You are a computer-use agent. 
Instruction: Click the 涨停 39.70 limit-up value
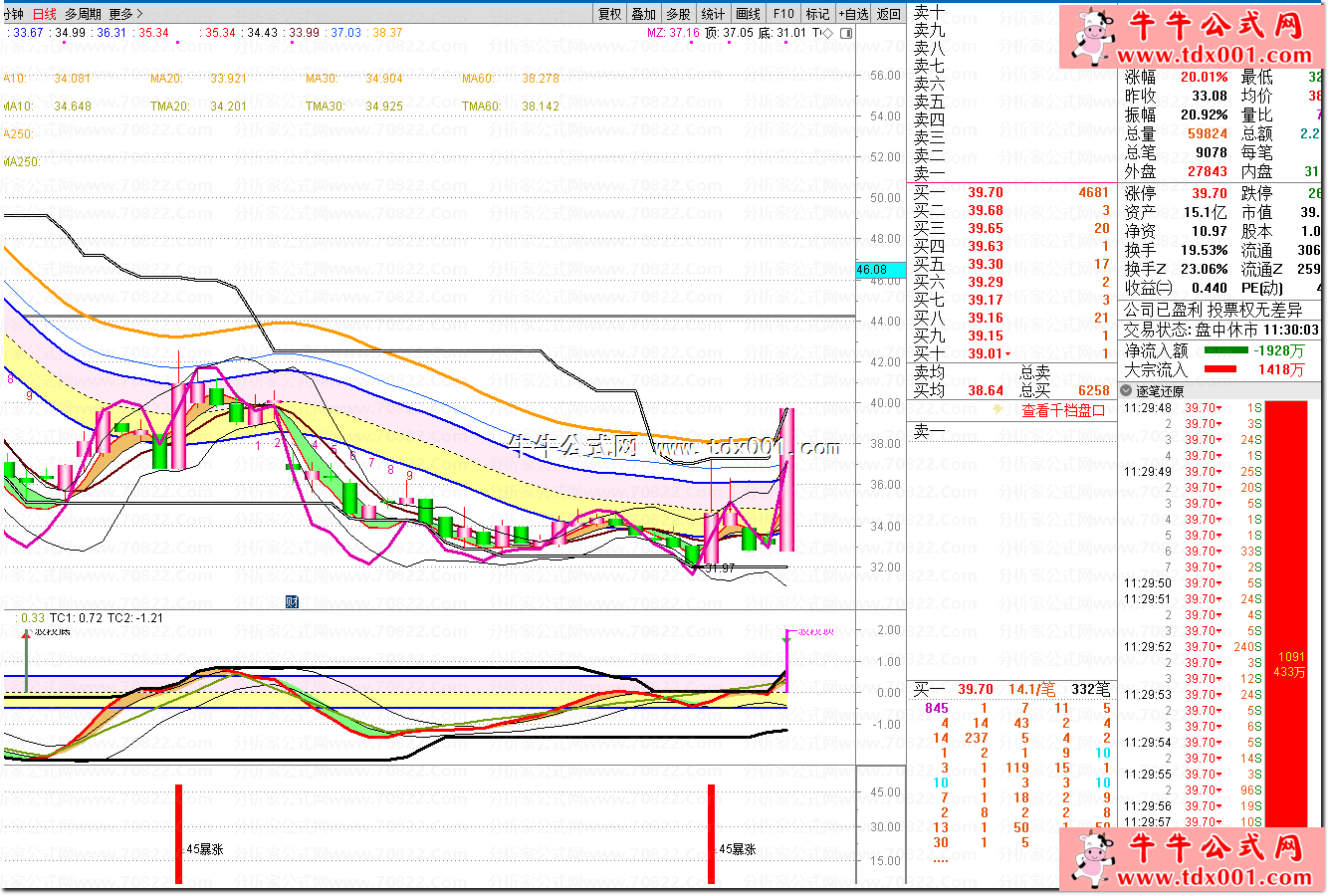coord(1210,194)
